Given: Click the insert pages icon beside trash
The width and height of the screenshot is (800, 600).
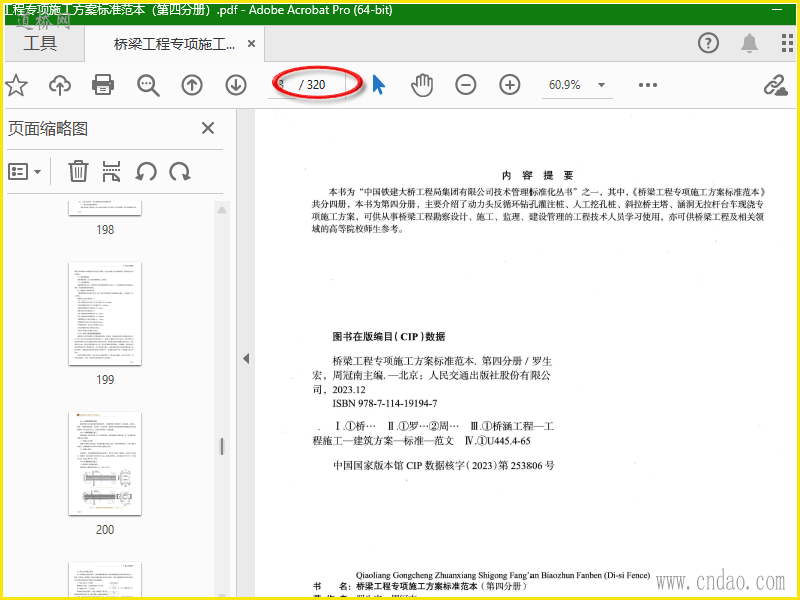Looking at the screenshot, I should coord(111,171).
